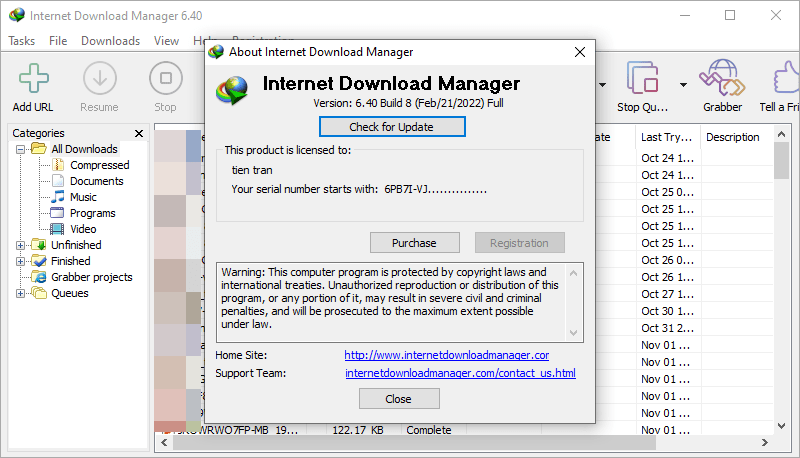Collapse the All Downloads tree node
The width and height of the screenshot is (800, 458).
coord(20,149)
